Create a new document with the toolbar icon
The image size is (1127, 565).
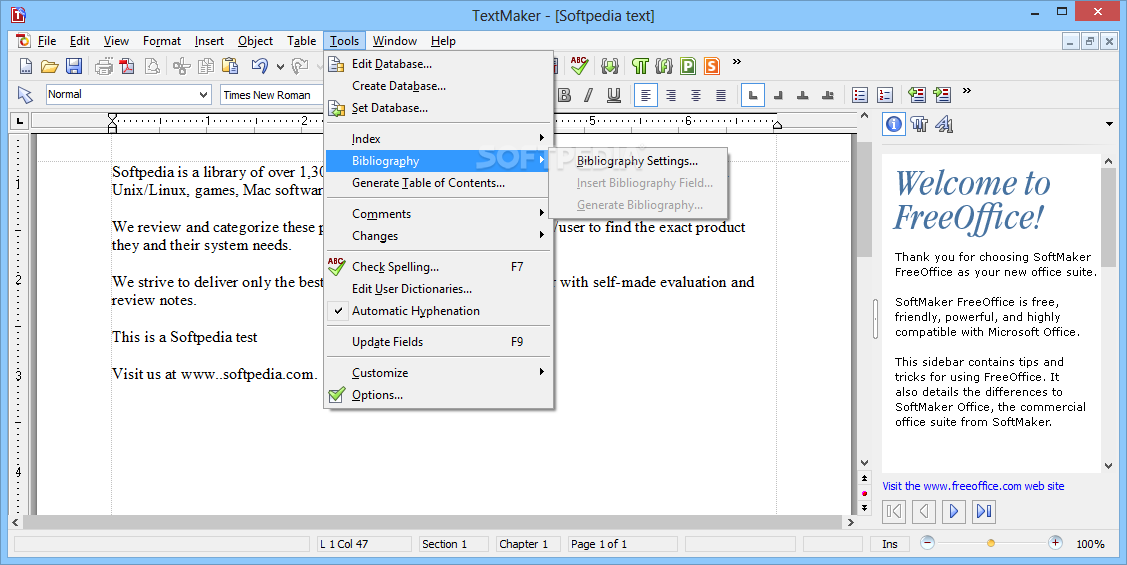pyautogui.click(x=26, y=67)
